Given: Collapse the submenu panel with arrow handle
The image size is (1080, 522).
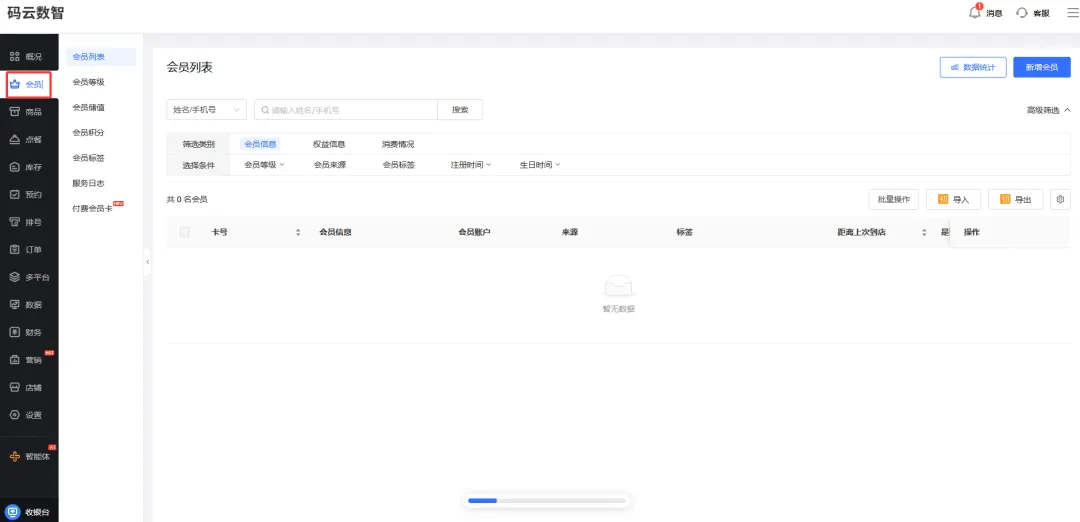Looking at the screenshot, I should click(147, 262).
